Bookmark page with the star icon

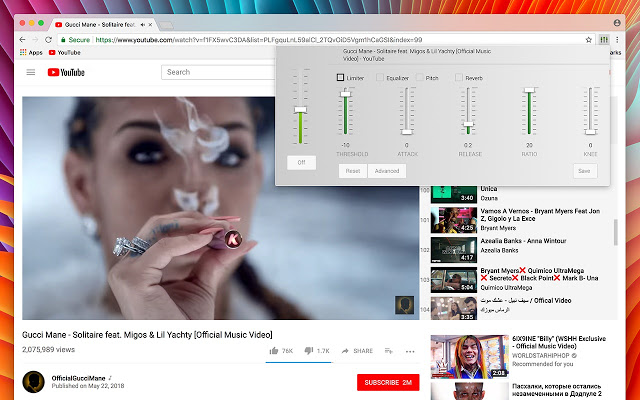[589, 40]
